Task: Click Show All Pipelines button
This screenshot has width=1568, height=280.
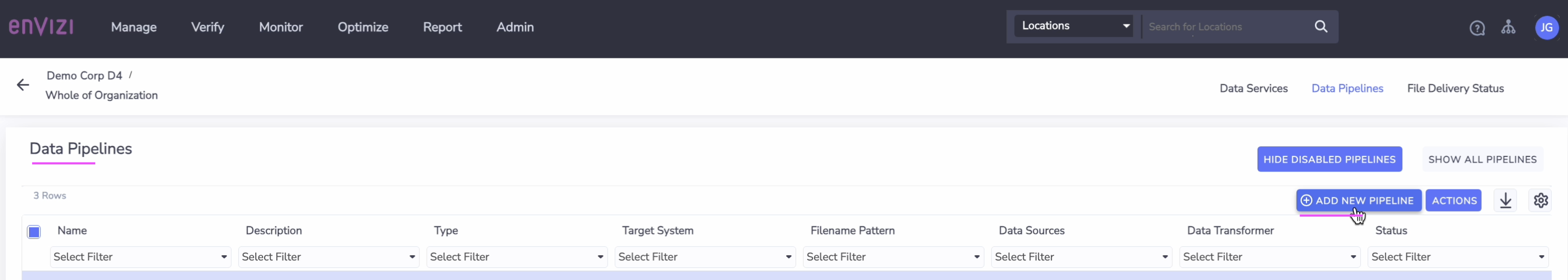Action: pyautogui.click(x=1482, y=159)
